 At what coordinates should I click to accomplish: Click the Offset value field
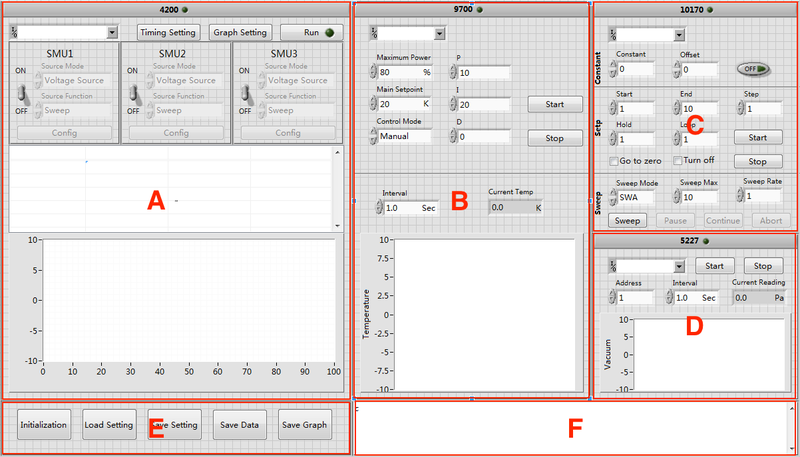click(700, 69)
